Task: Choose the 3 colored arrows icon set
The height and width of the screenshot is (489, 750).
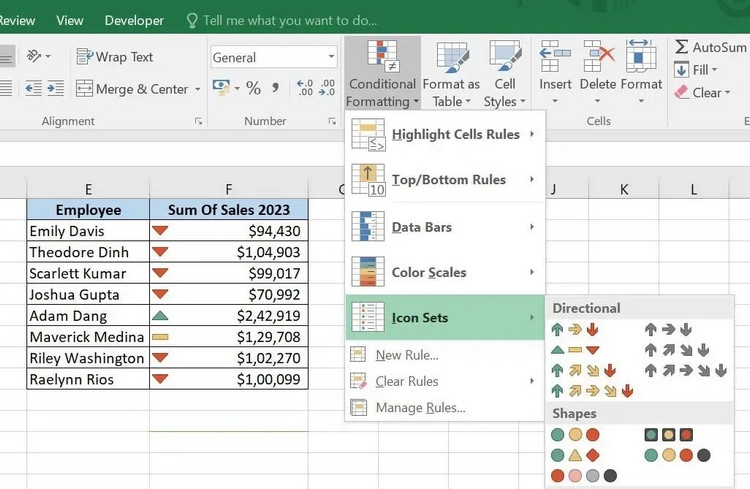Action: pos(575,329)
